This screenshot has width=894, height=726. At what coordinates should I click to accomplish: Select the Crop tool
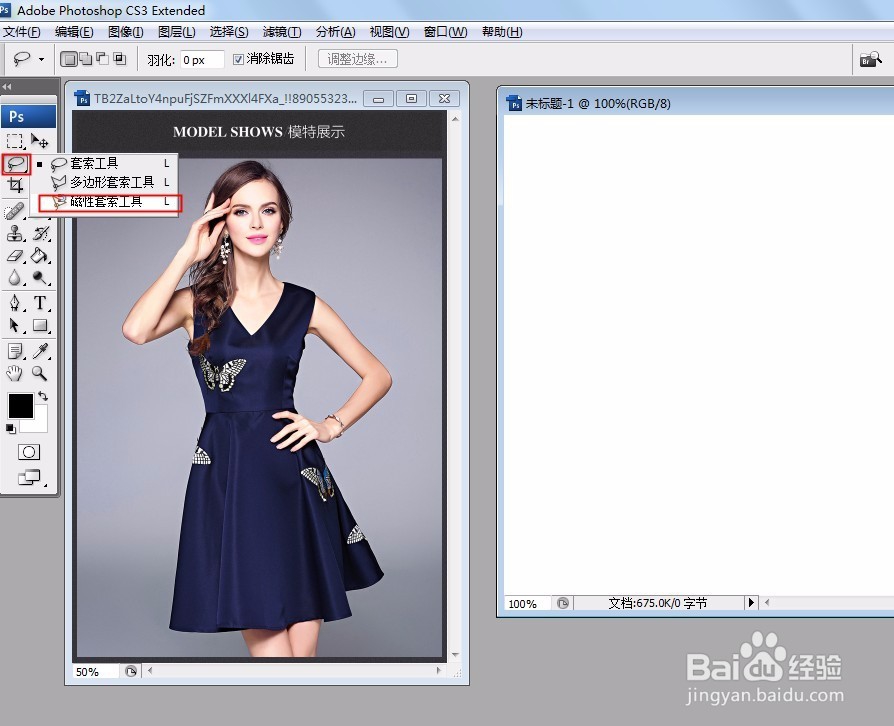pos(16,185)
